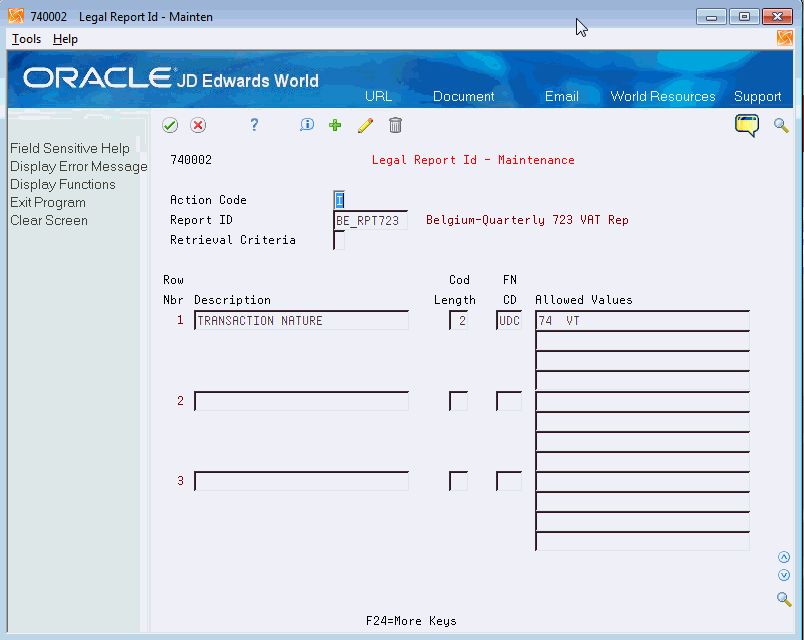This screenshot has height=640, width=804.
Task: Click the application icon in title bar
Action: click(x=16, y=16)
